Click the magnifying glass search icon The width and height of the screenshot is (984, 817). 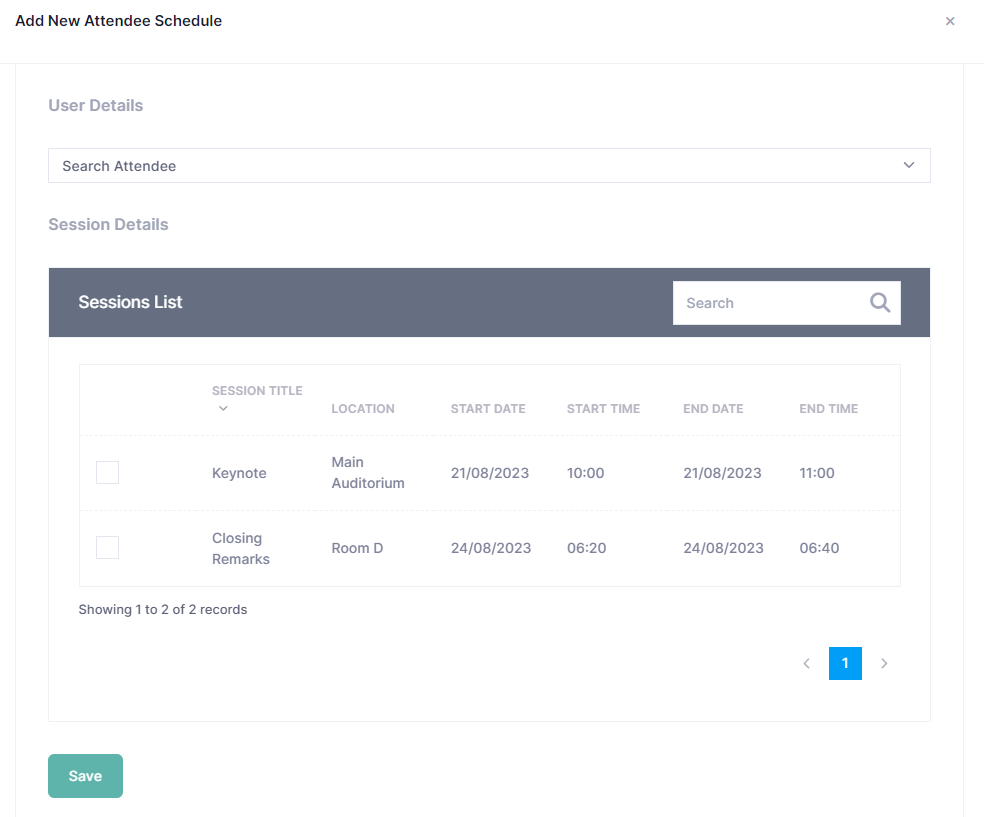[x=880, y=303]
